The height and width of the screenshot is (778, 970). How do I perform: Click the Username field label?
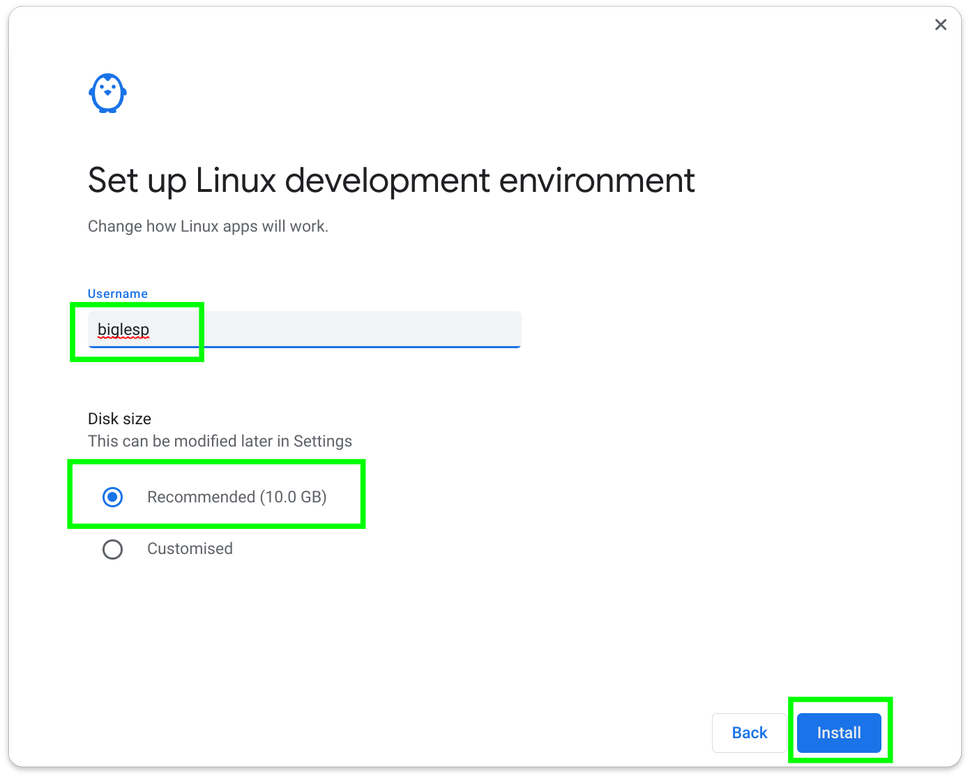tap(117, 293)
